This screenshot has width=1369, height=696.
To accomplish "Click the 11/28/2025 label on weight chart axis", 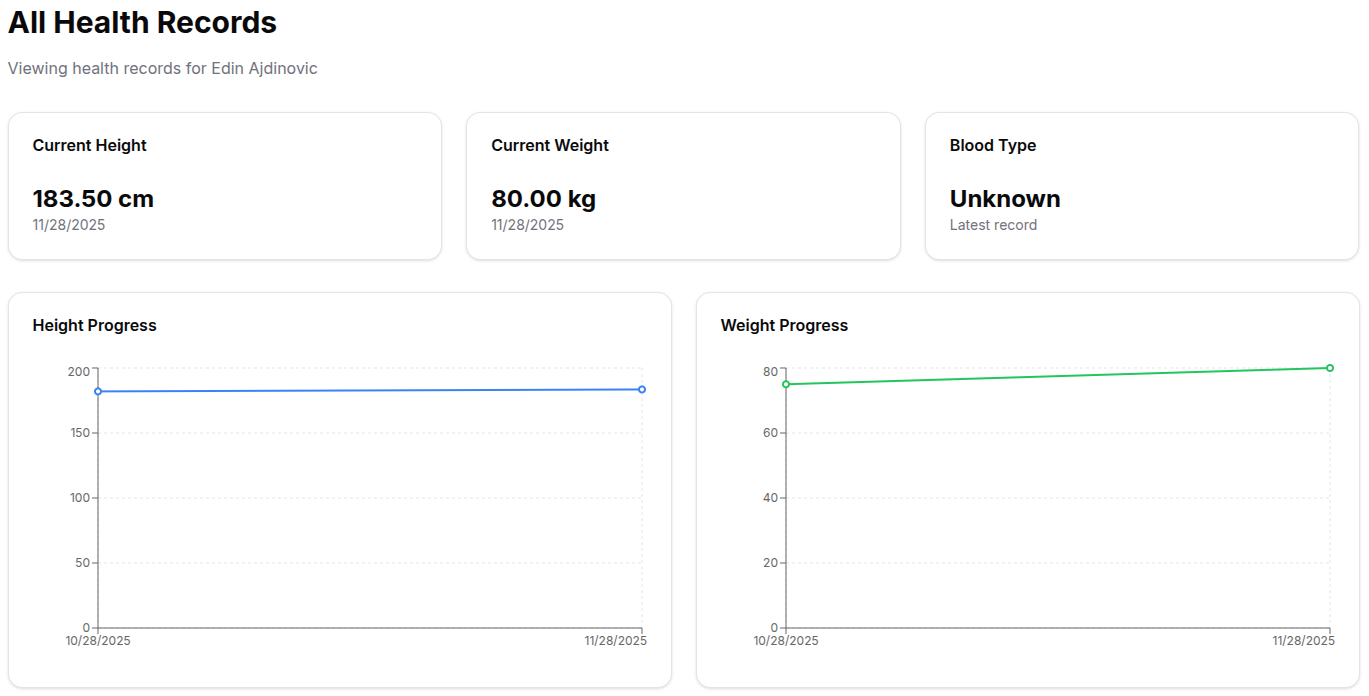I will (x=1303, y=640).
